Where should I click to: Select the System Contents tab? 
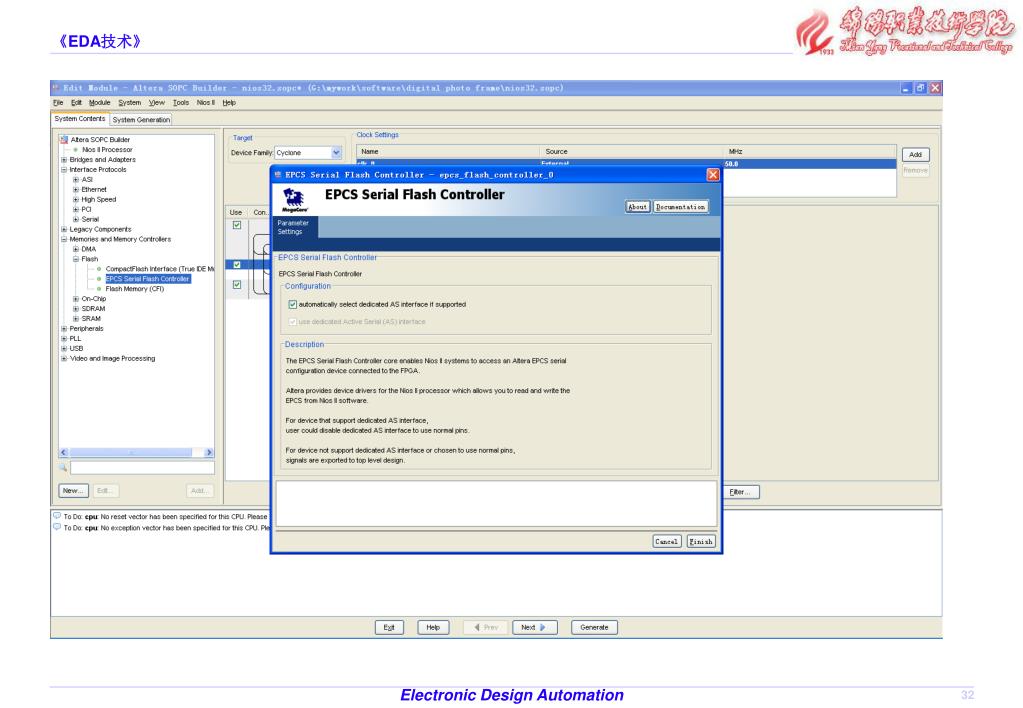click(80, 119)
